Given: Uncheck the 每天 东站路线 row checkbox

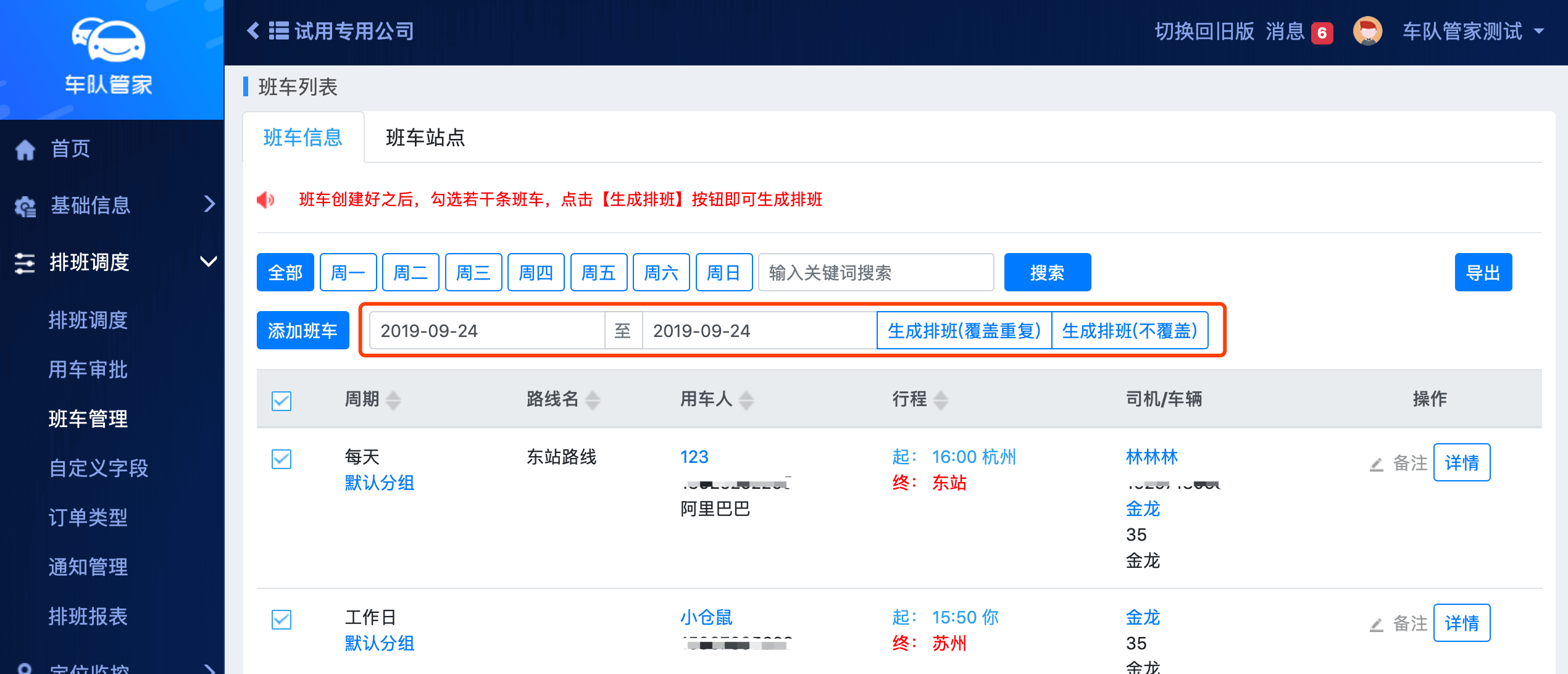Looking at the screenshot, I should [x=281, y=459].
